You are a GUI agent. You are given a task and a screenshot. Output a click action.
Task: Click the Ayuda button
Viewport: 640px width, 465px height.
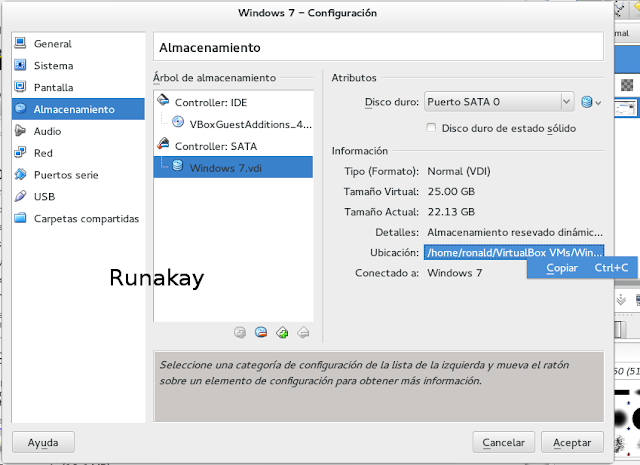(43, 443)
